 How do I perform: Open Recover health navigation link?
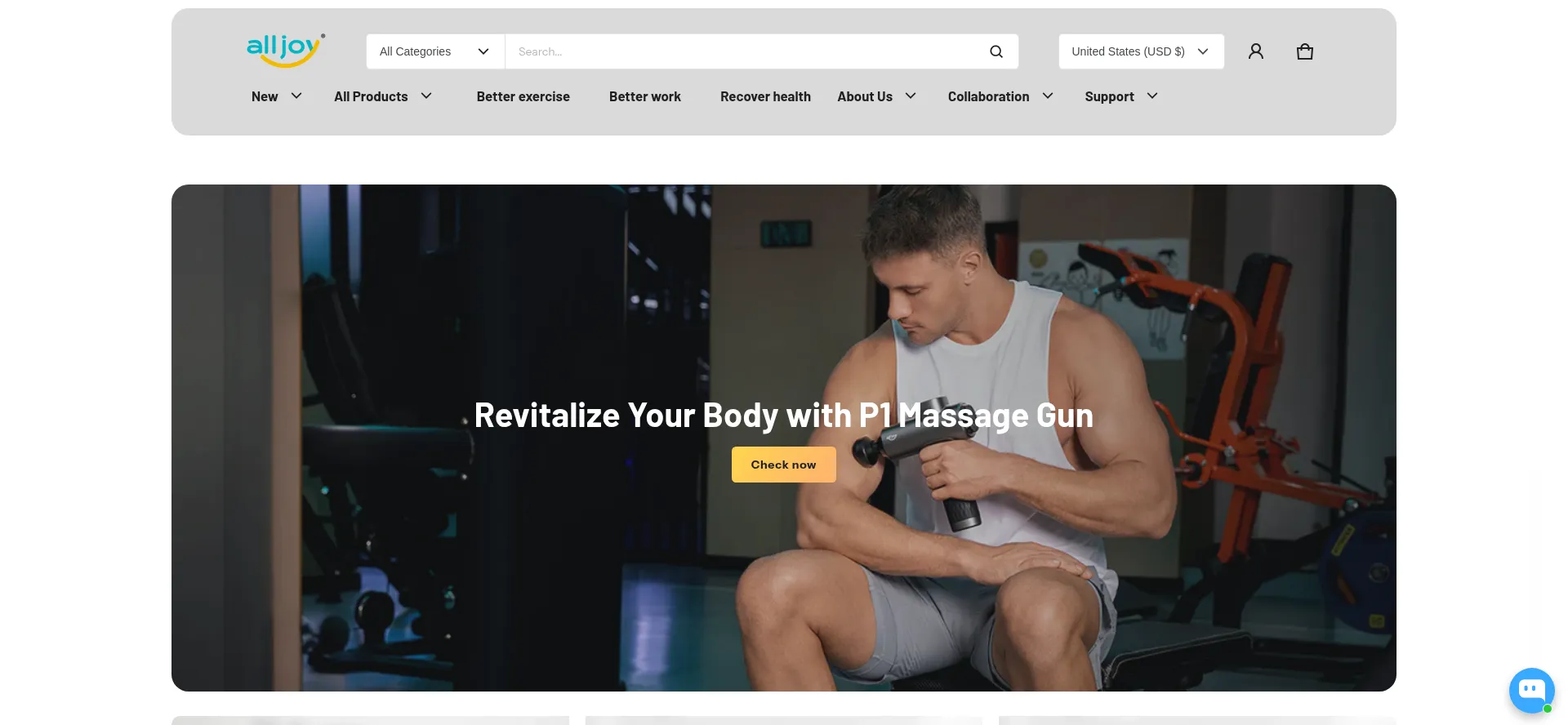(x=765, y=96)
